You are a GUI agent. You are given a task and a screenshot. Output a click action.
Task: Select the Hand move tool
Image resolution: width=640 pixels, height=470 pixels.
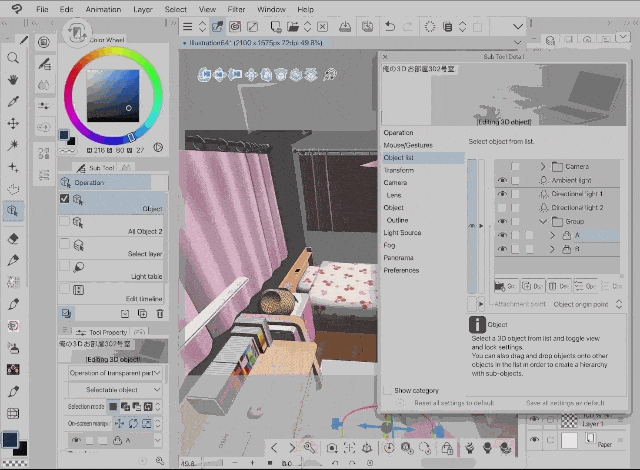tap(13, 80)
